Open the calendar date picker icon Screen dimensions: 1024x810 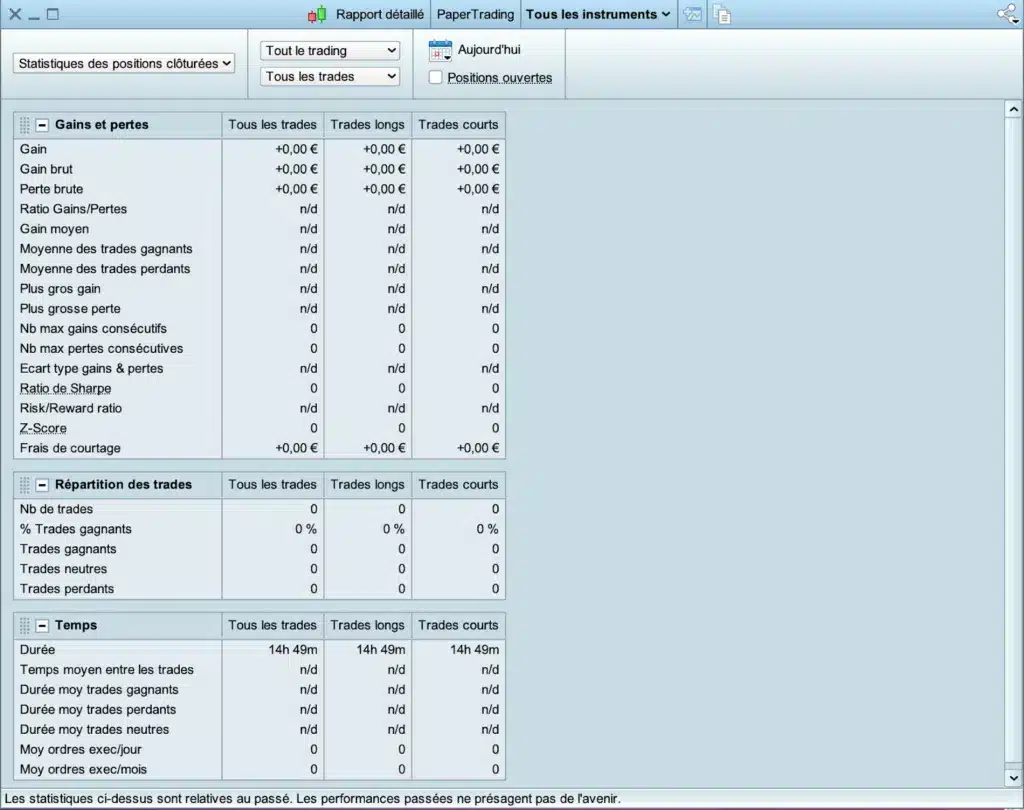440,50
